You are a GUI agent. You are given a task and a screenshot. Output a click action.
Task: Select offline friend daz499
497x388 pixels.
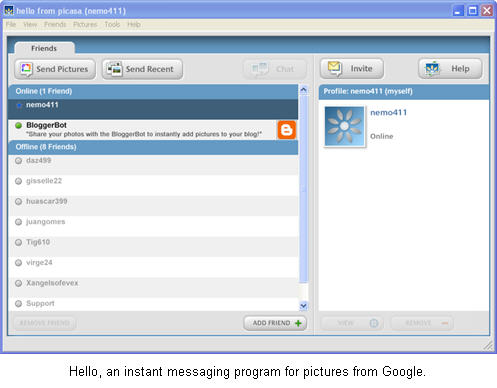[153, 164]
